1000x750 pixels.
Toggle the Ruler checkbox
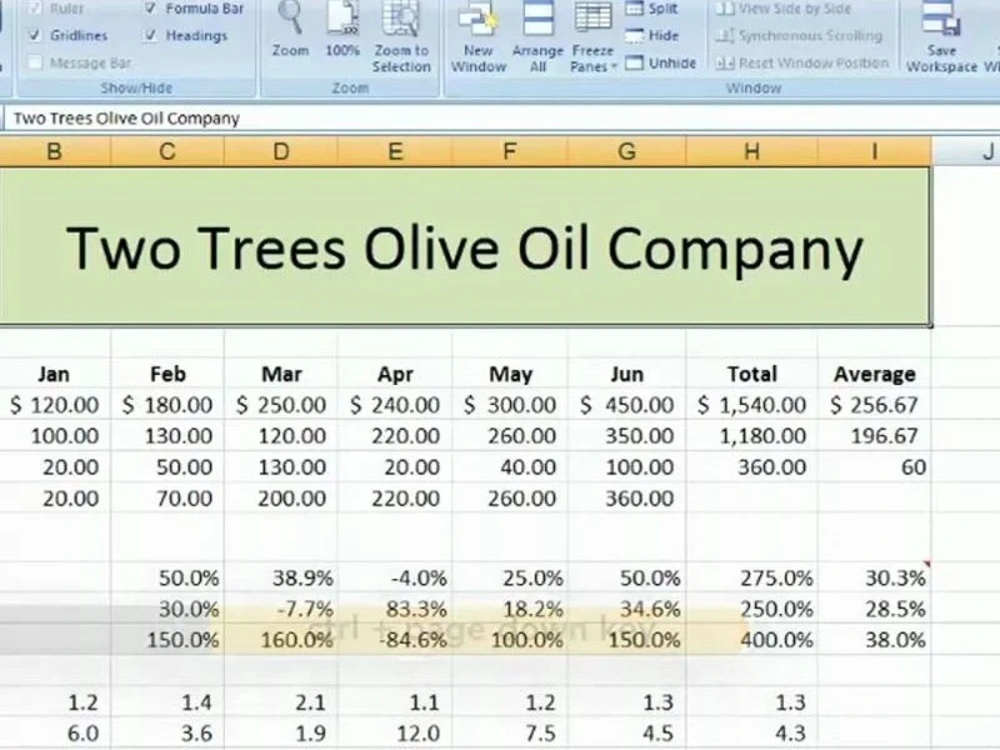click(35, 8)
